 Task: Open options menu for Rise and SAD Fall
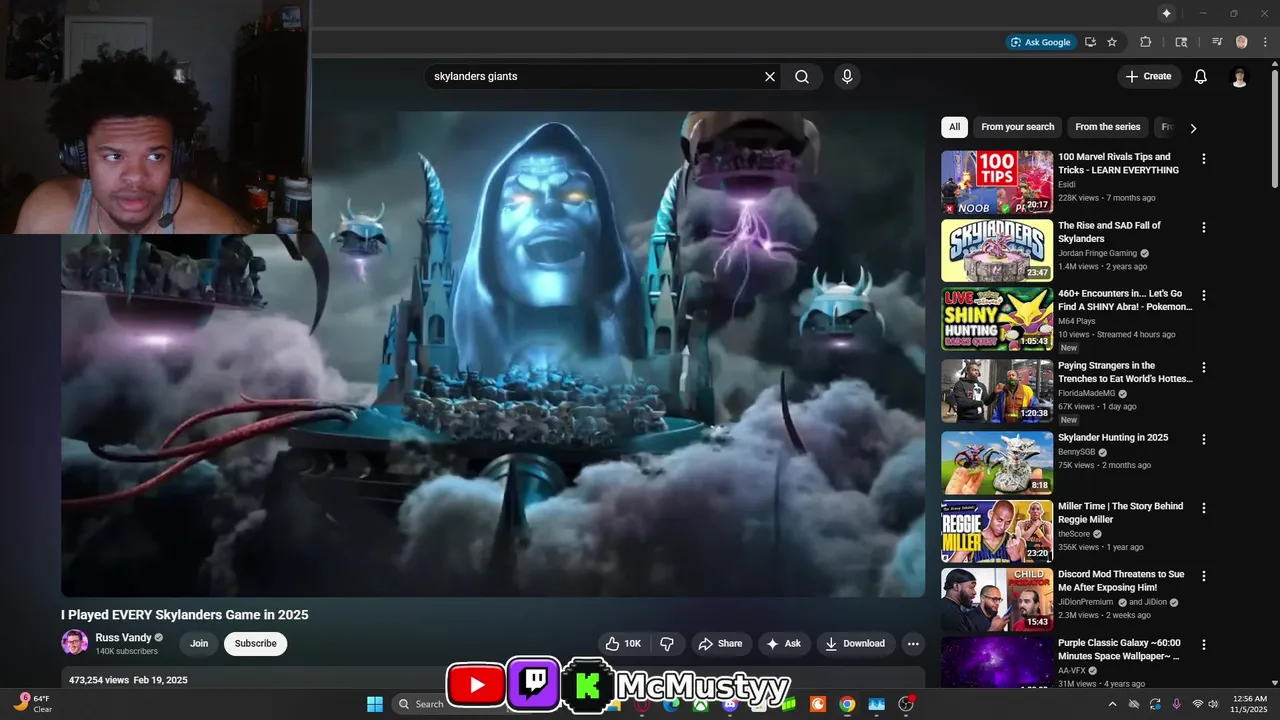[x=1204, y=227]
